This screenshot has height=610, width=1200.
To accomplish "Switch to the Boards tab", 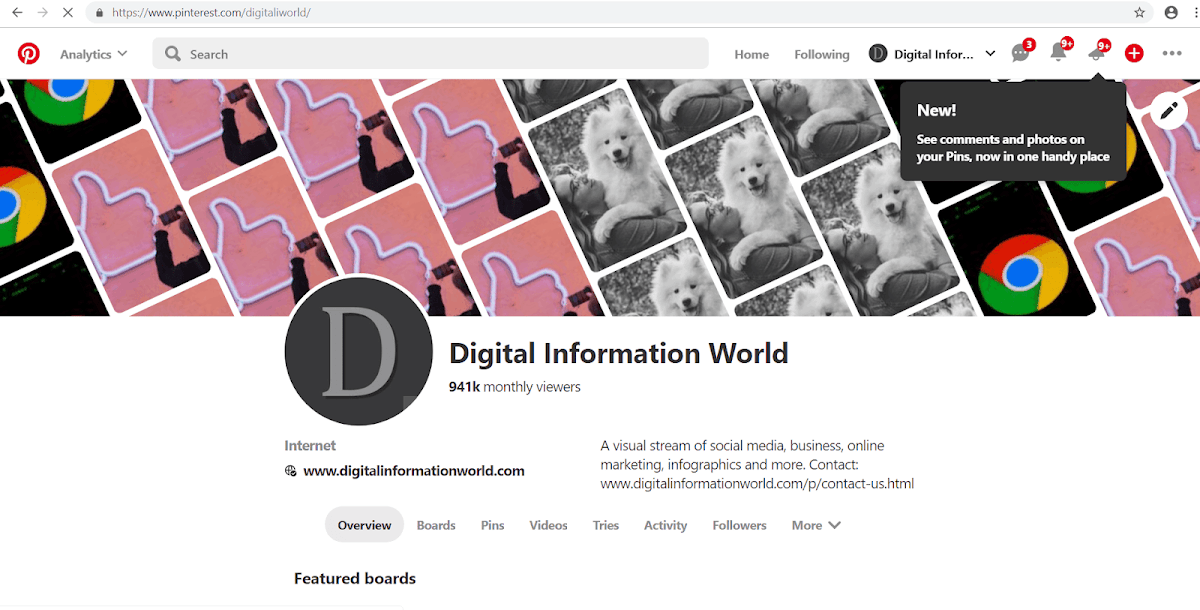I will point(436,525).
